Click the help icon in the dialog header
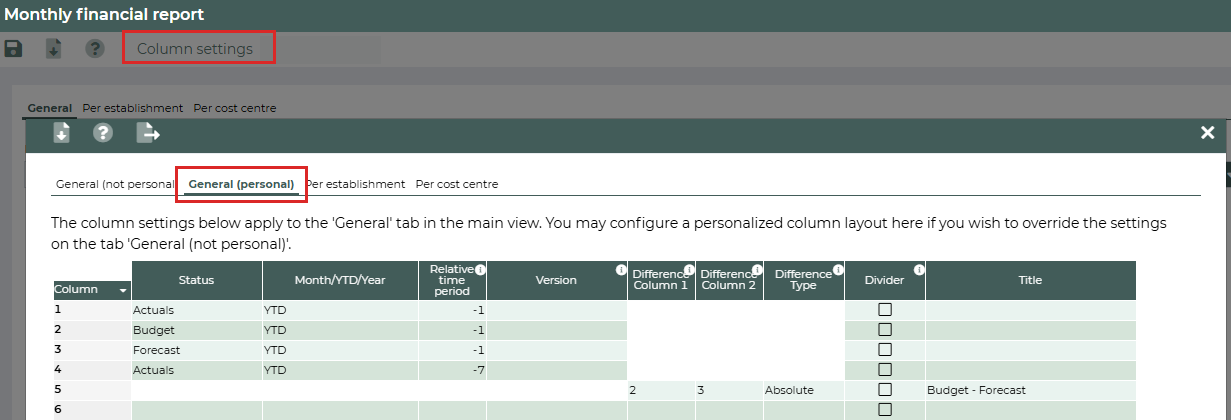The height and width of the screenshot is (420, 1231). pos(102,133)
